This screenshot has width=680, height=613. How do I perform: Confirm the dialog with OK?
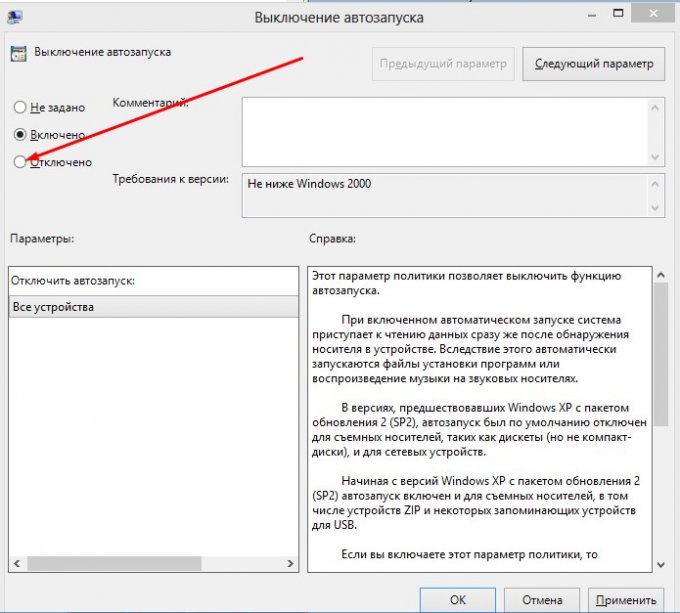coord(457,600)
